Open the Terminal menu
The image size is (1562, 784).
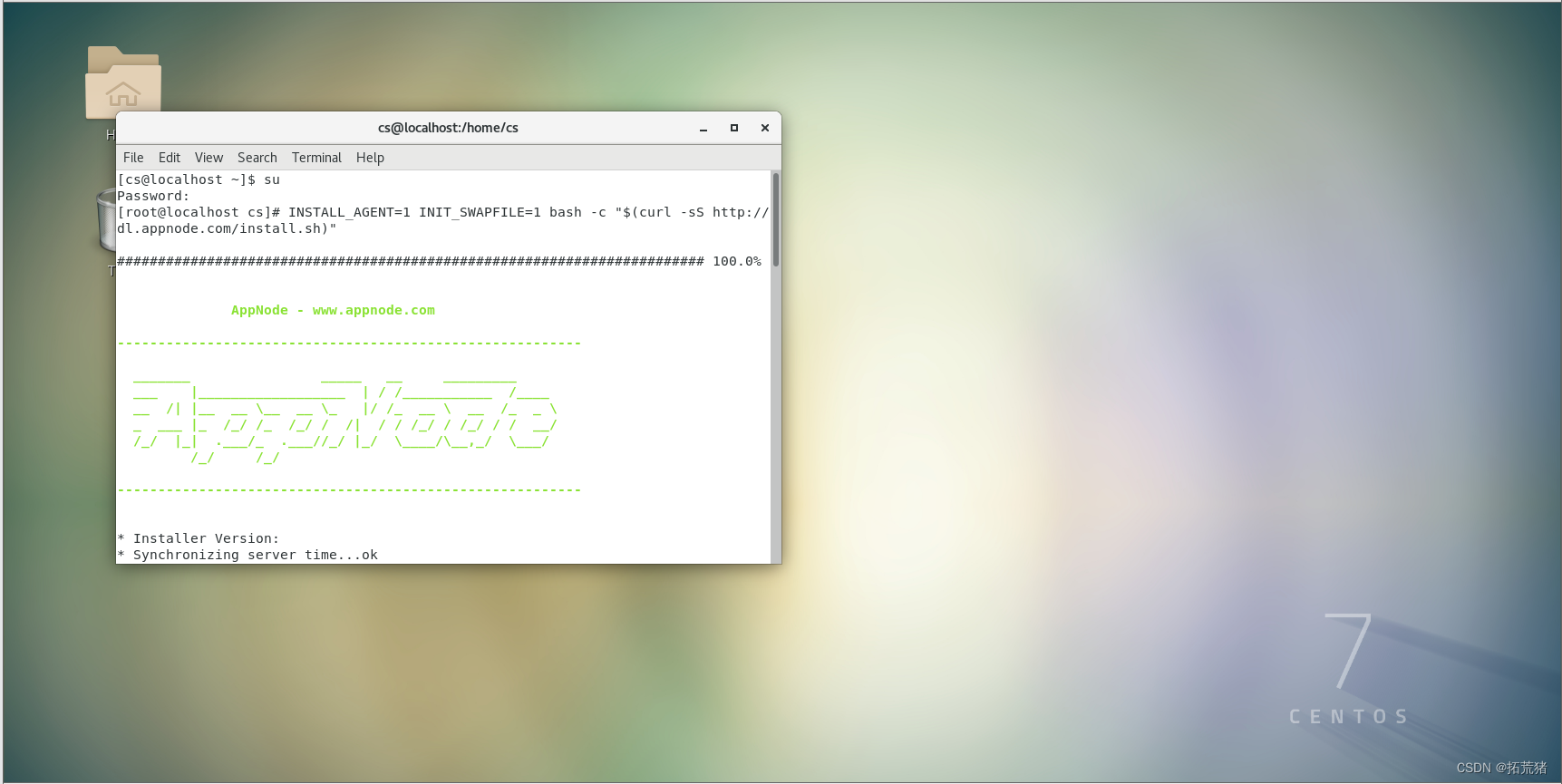coord(316,158)
